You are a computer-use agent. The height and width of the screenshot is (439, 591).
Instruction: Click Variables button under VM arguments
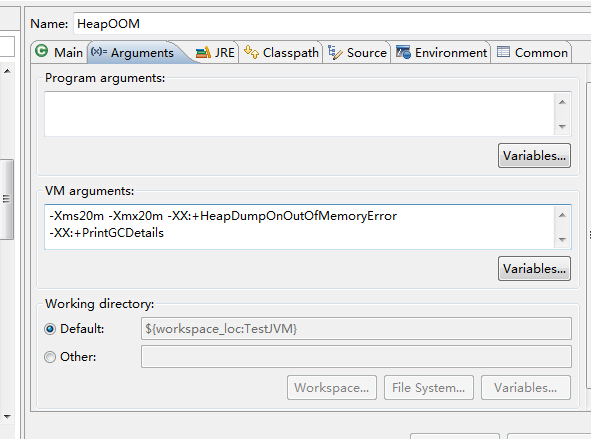coord(534,269)
